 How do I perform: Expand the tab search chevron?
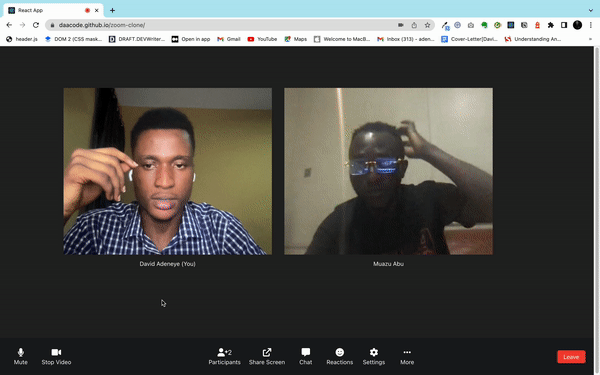coord(591,10)
